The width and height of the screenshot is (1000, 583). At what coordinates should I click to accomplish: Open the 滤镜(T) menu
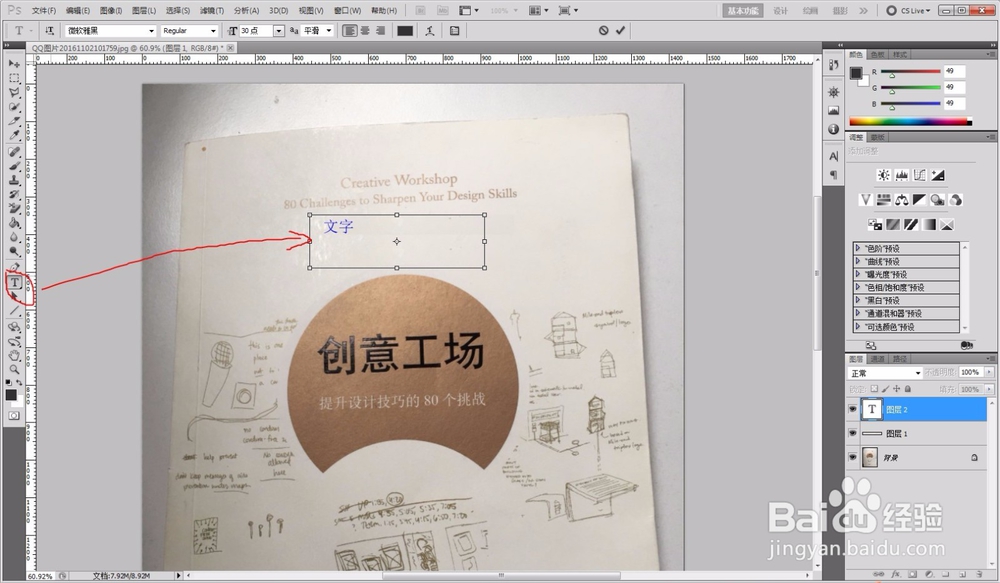pyautogui.click(x=212, y=10)
